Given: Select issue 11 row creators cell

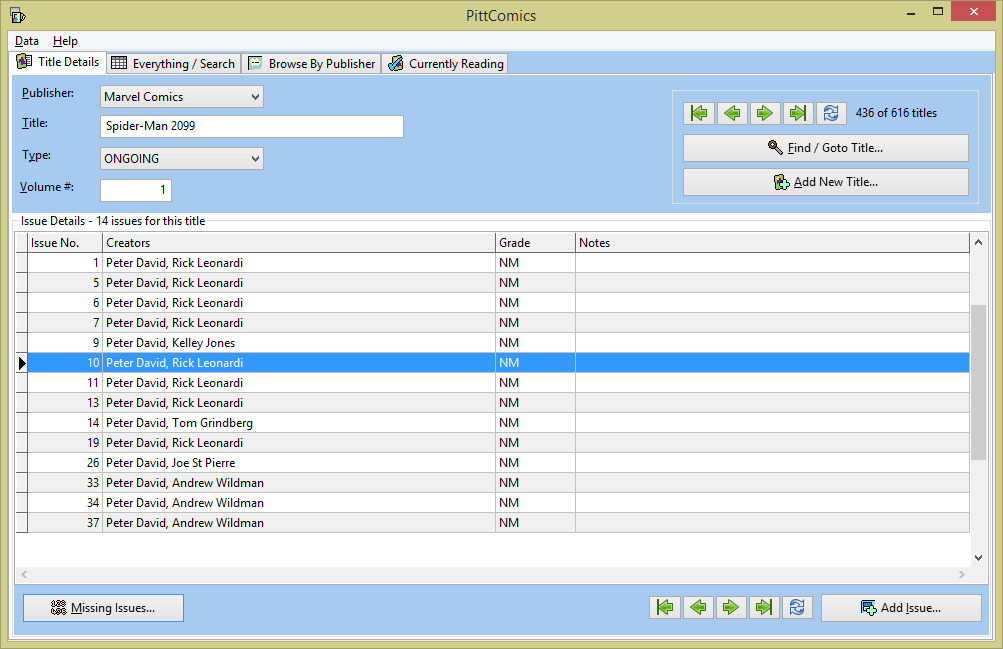Looking at the screenshot, I should click(x=299, y=383).
